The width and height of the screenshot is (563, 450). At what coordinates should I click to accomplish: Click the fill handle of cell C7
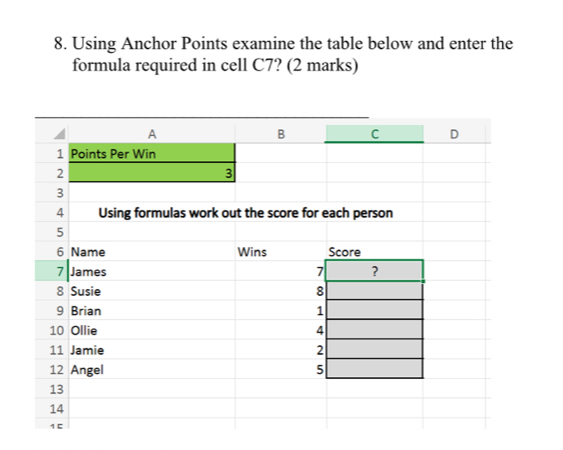click(x=423, y=281)
